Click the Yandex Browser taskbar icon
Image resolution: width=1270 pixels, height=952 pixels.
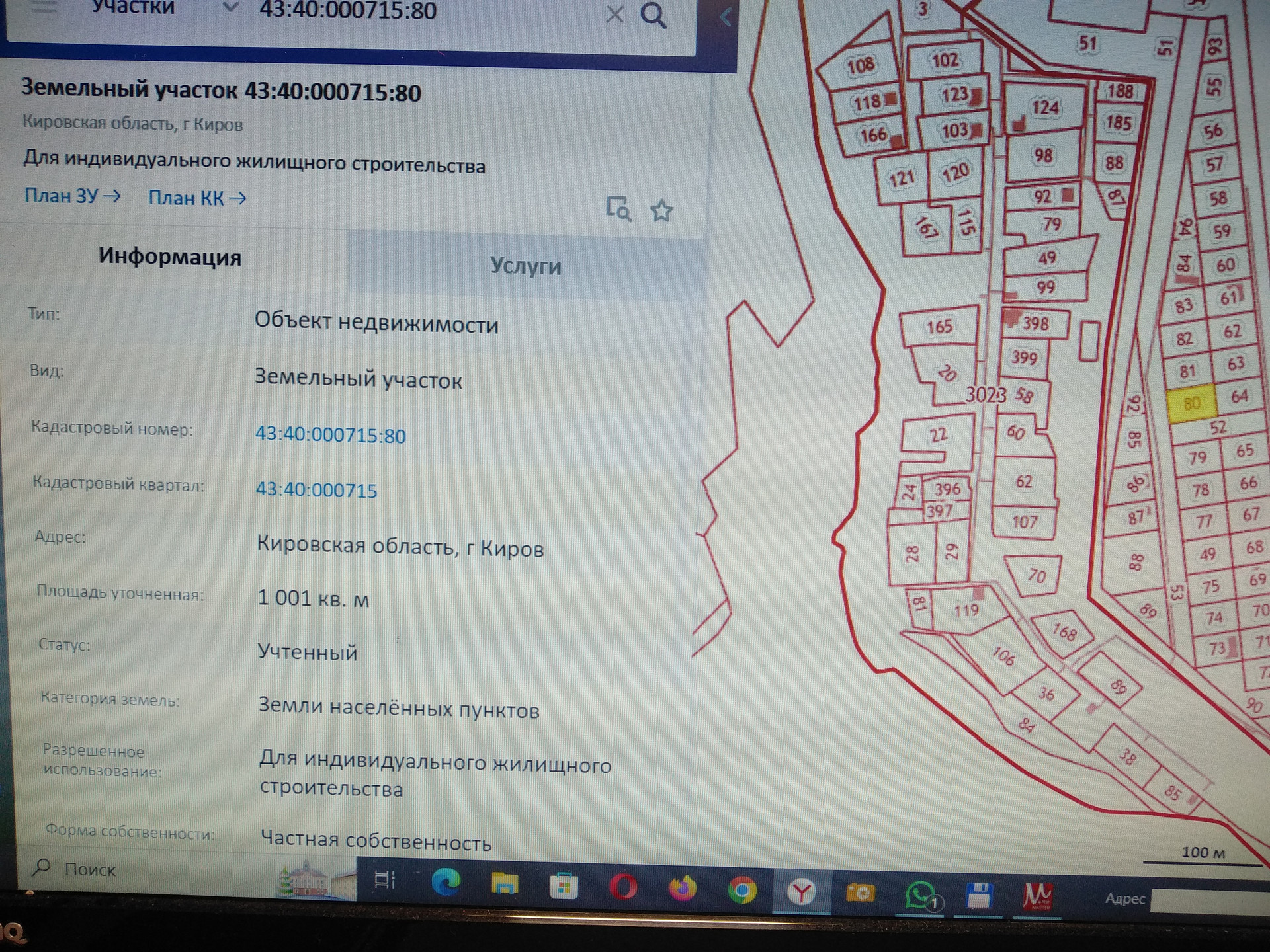(801, 892)
